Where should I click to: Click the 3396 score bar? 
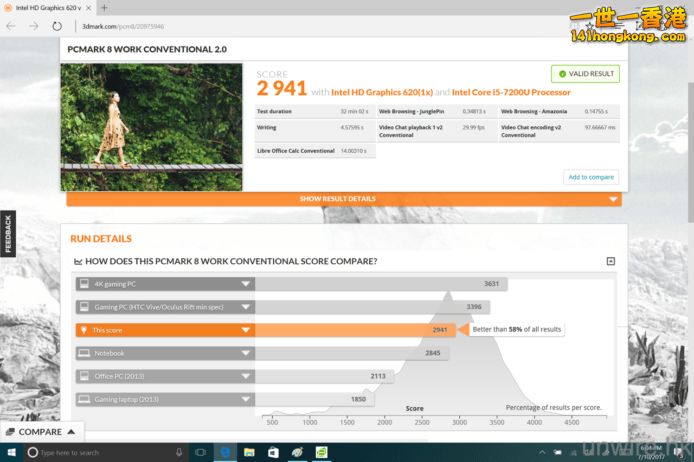click(372, 307)
